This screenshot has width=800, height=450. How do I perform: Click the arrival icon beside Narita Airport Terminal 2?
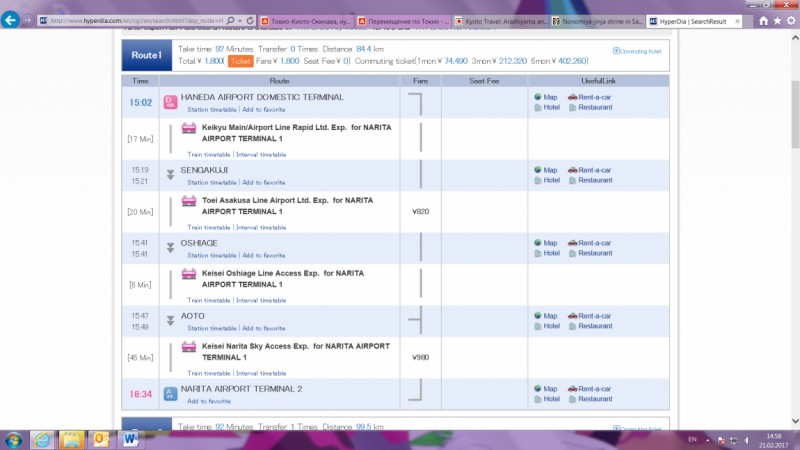pos(169,391)
